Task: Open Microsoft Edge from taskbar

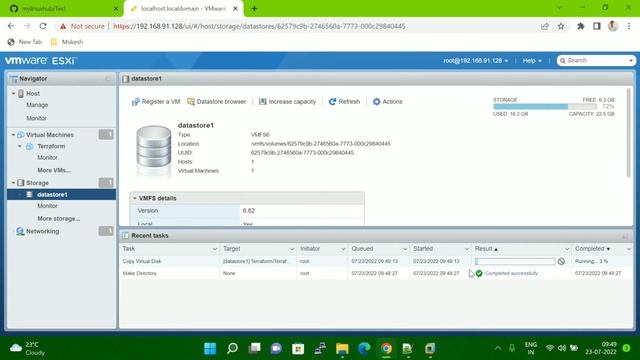Action: 364,349
